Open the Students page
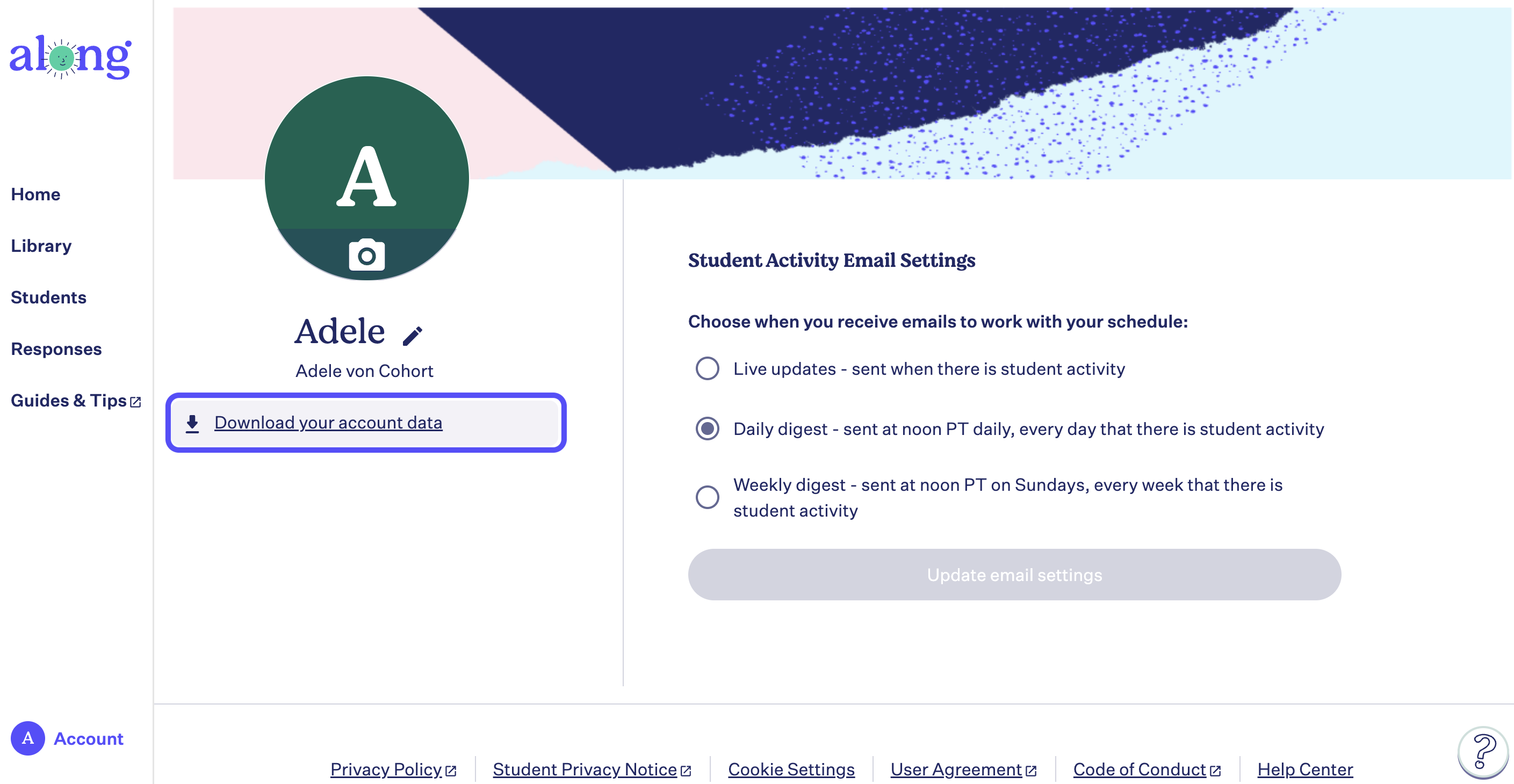Screen dimensions: 1514x784 (49, 297)
